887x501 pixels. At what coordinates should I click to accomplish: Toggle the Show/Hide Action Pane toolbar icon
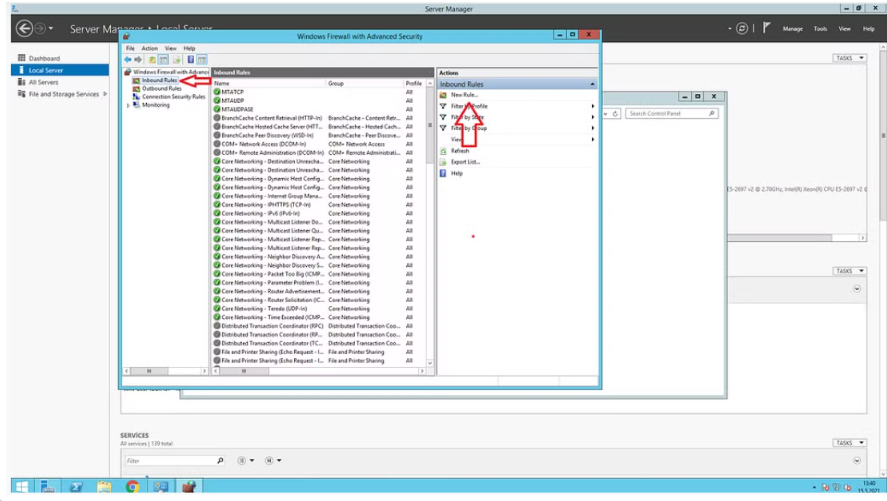pos(202,59)
